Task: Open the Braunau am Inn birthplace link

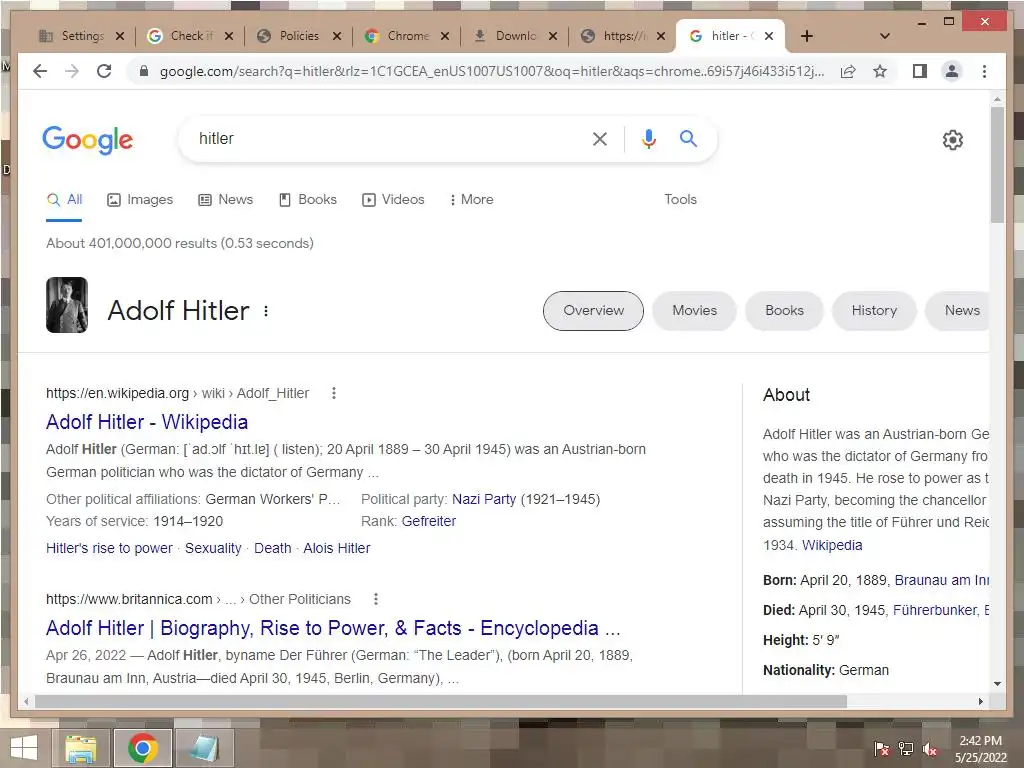Action: click(x=941, y=580)
